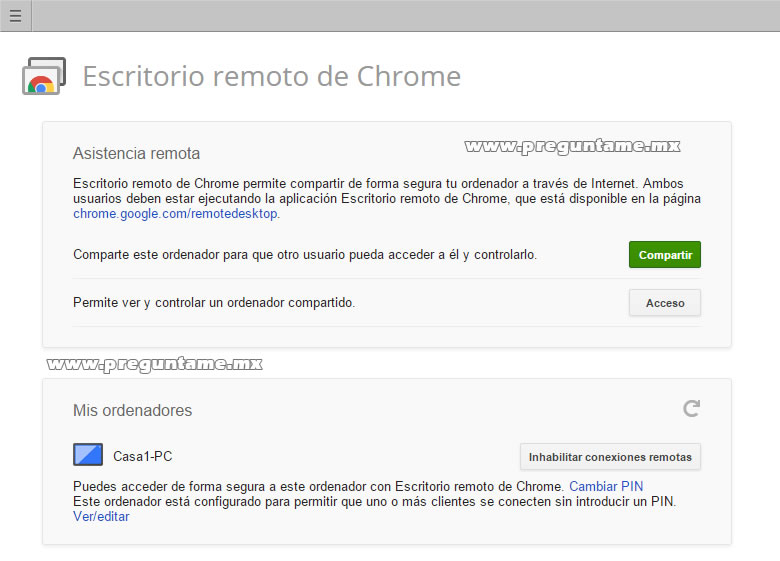Click the Chrome Remote Desktop logo
Screen dimensions: 780x561
point(44,76)
